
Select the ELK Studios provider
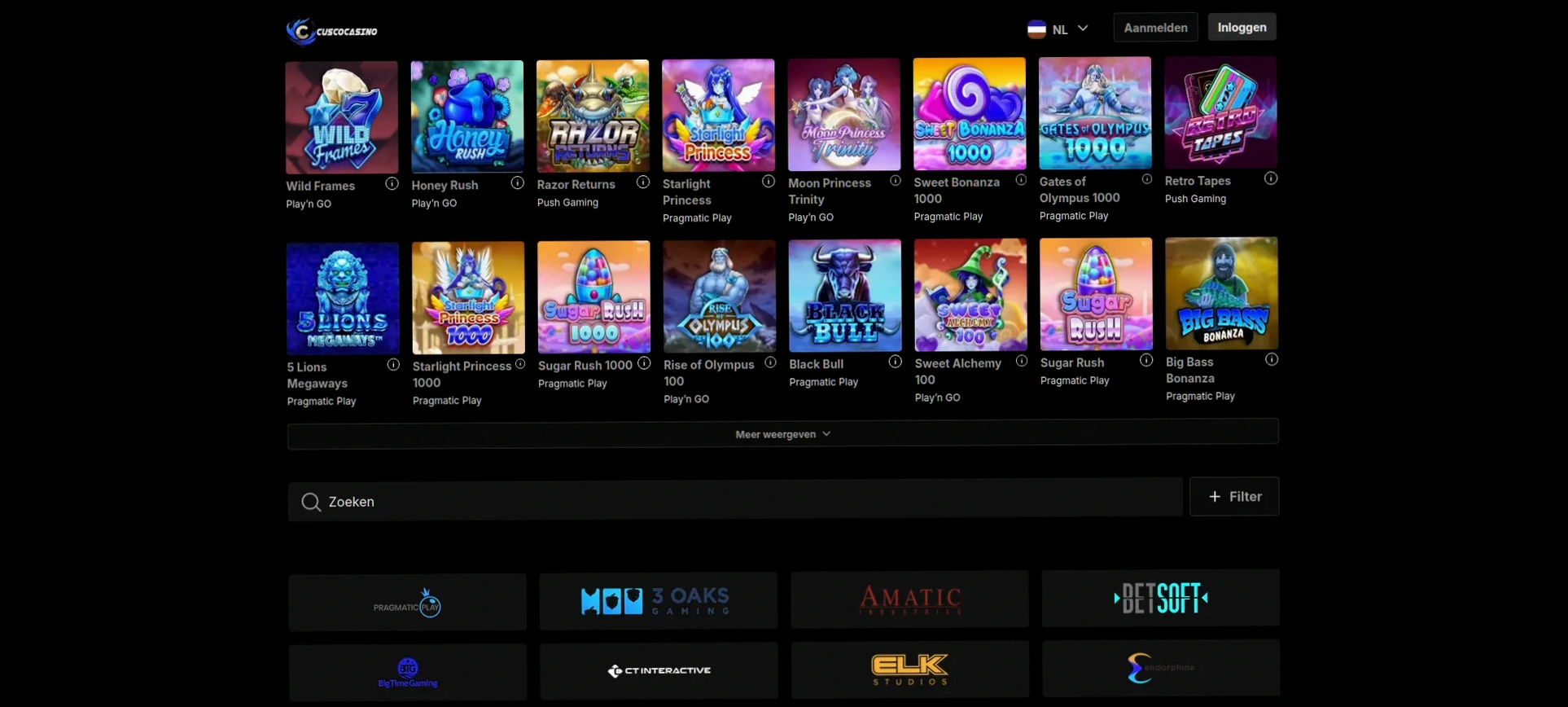[x=910, y=670]
